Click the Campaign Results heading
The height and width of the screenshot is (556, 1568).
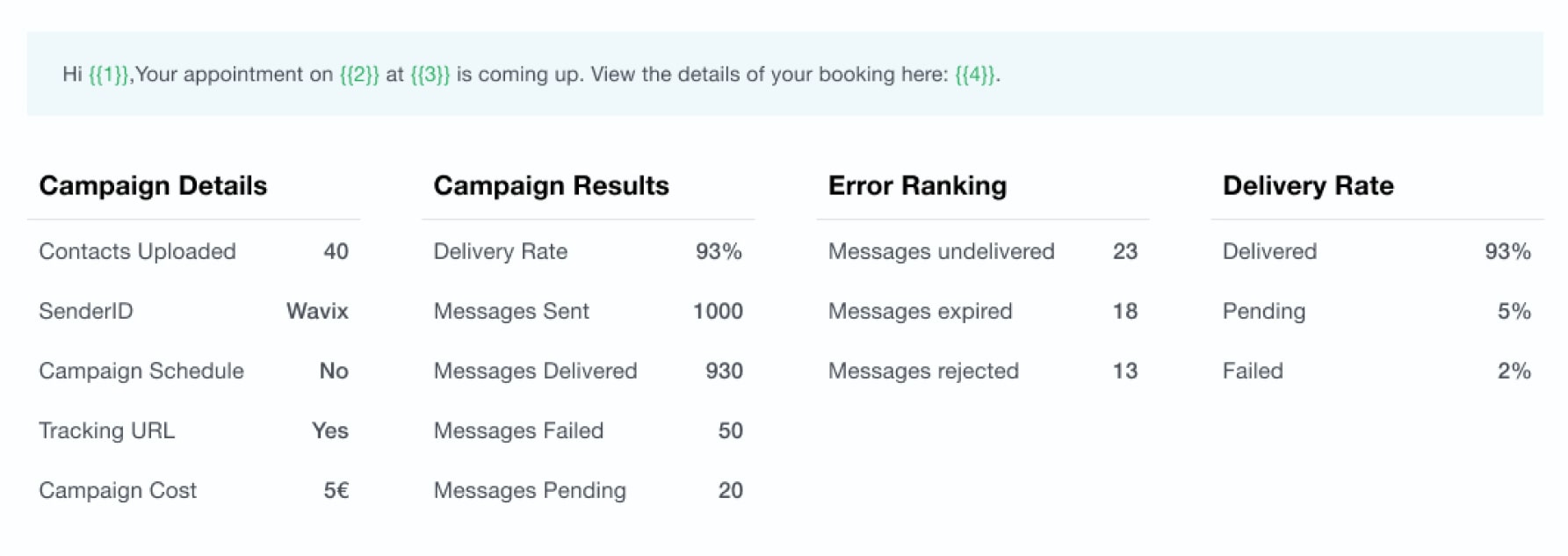point(551,185)
